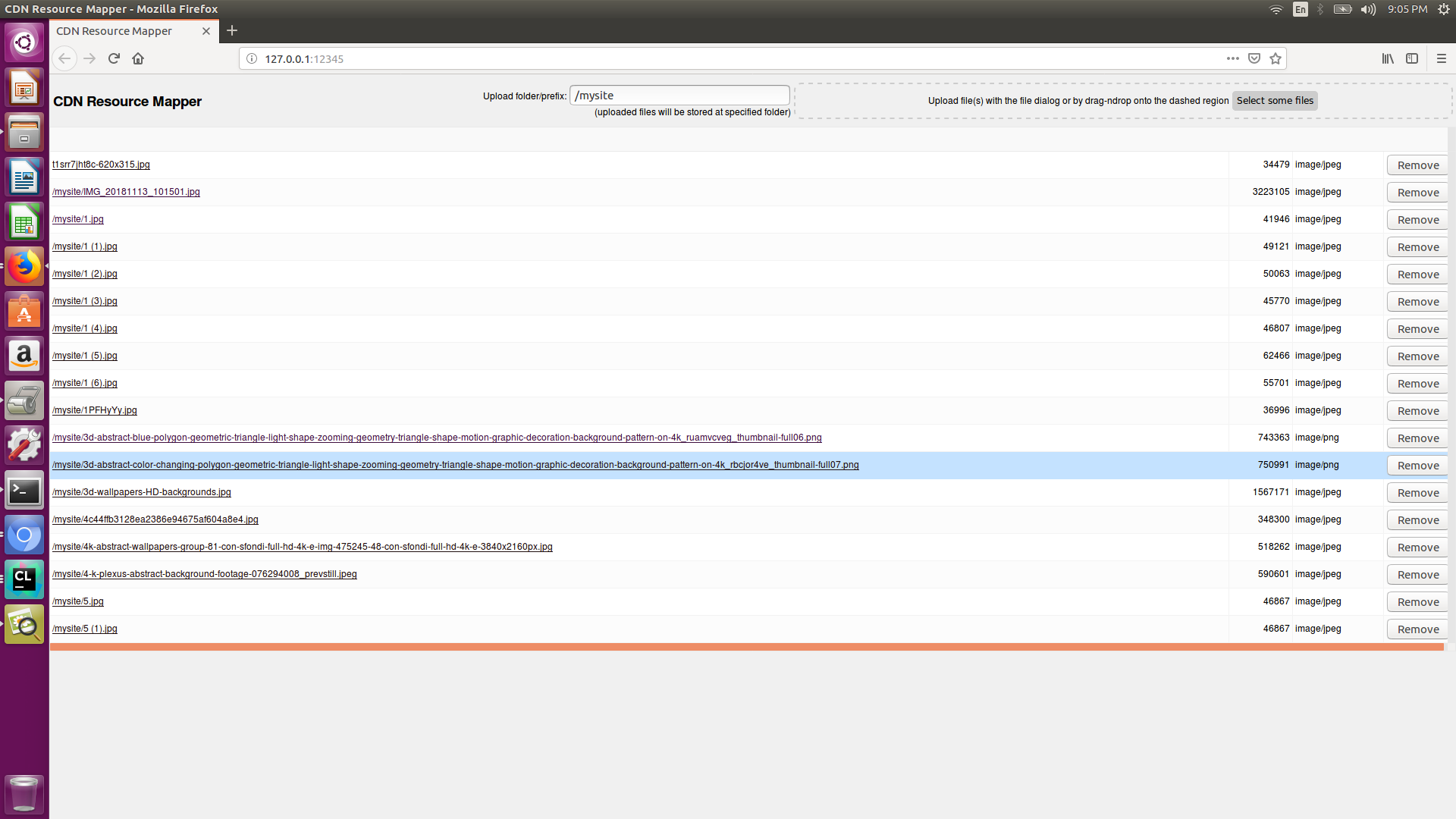Image resolution: width=1456 pixels, height=819 pixels.
Task: Launch Terminal from the dock
Action: coord(24,491)
